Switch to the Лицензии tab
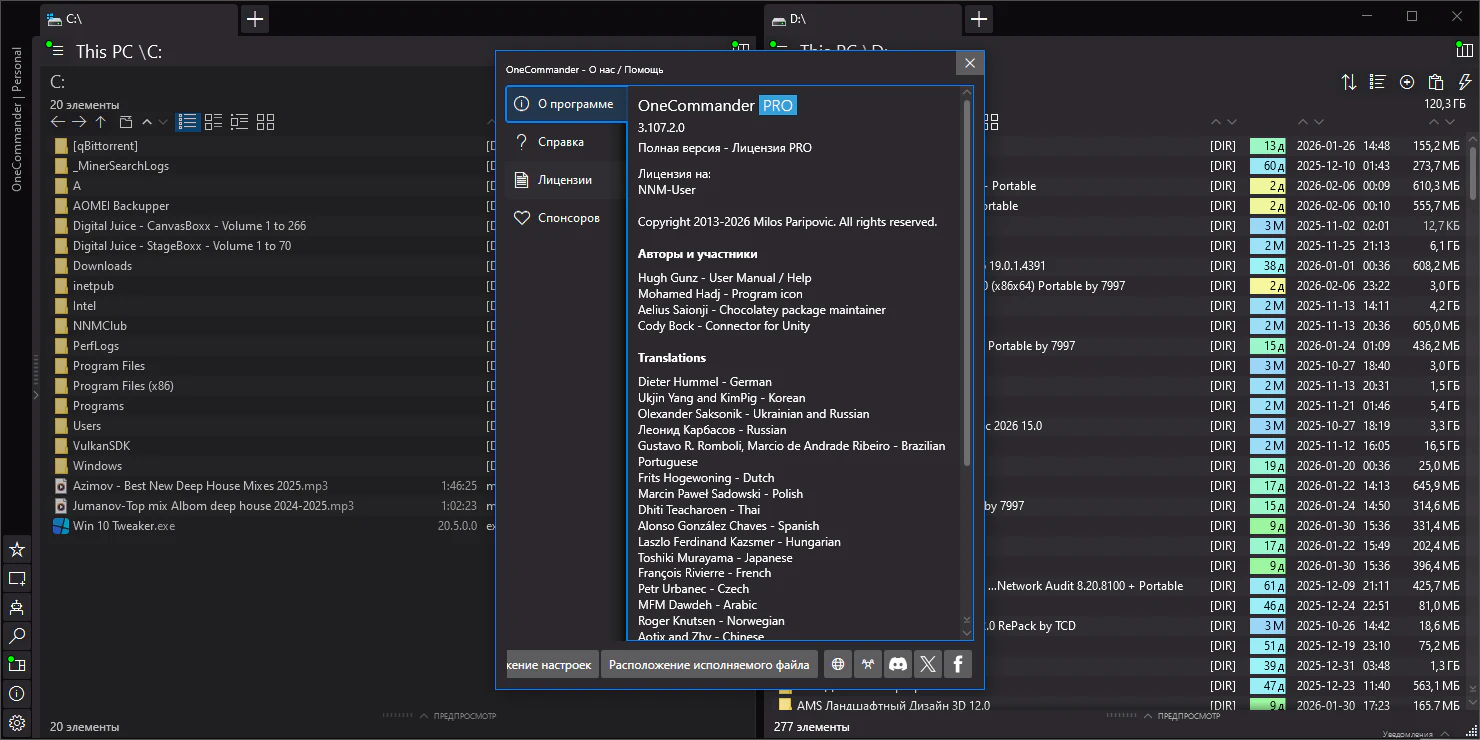 pyautogui.click(x=564, y=180)
